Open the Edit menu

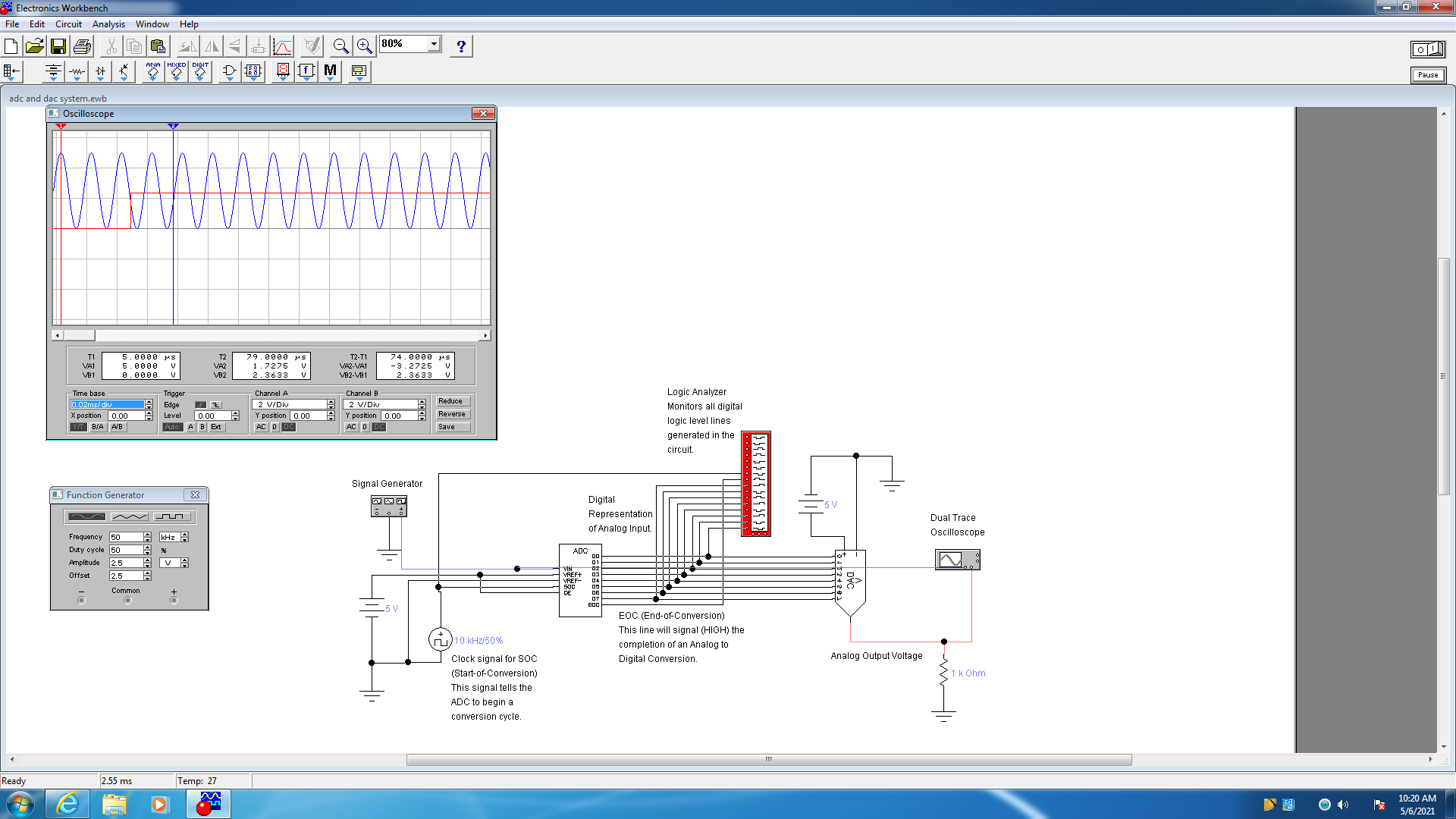[37, 24]
